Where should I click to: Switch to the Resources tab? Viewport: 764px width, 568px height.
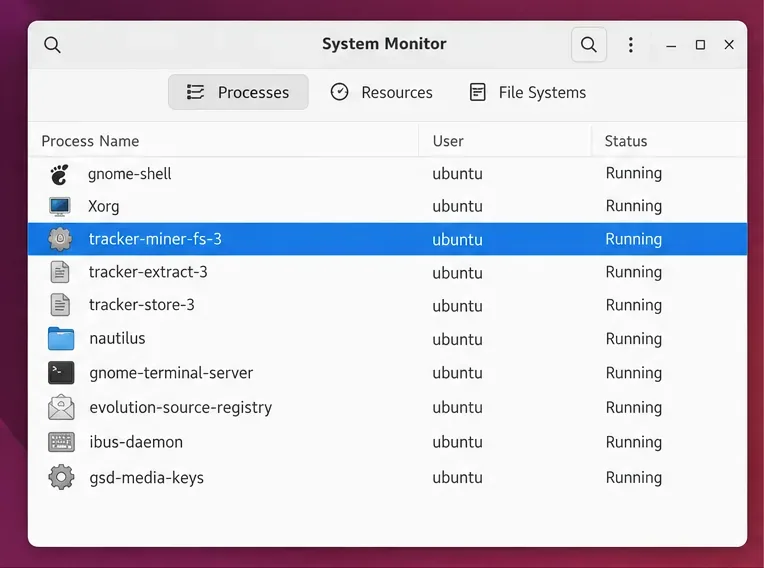[382, 92]
